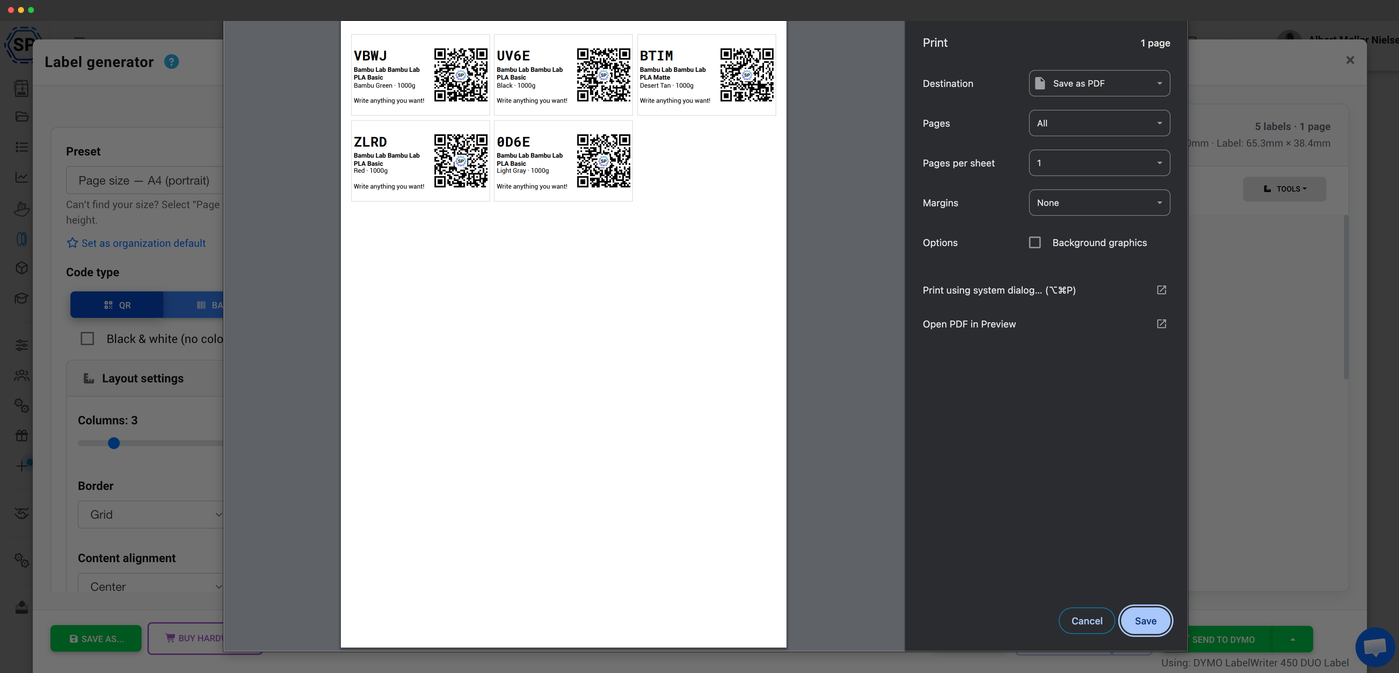Open the Pages dropdown set to All
Viewport: 1400px width, 673px height.
click(x=1099, y=123)
